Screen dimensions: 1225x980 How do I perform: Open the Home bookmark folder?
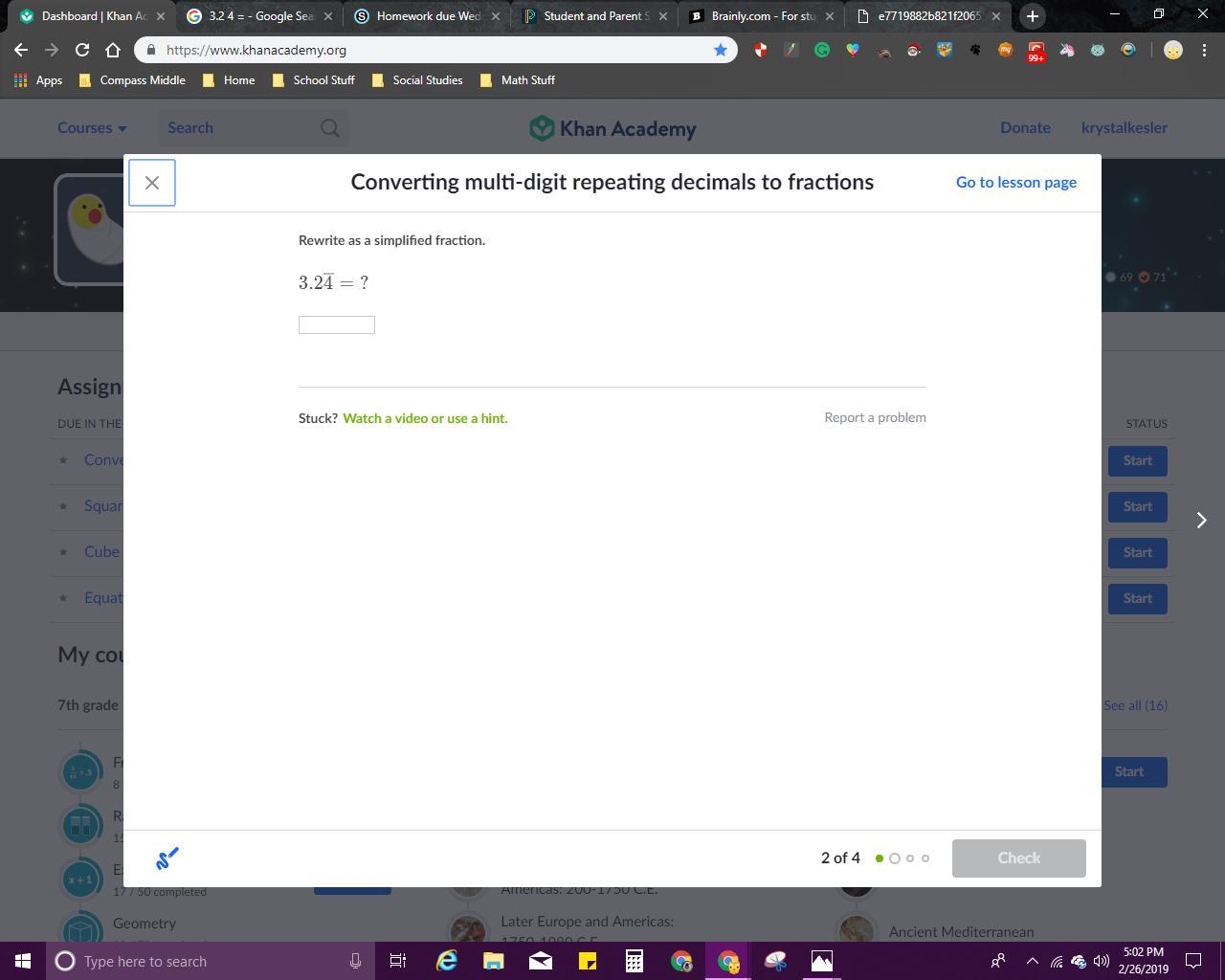tap(228, 80)
